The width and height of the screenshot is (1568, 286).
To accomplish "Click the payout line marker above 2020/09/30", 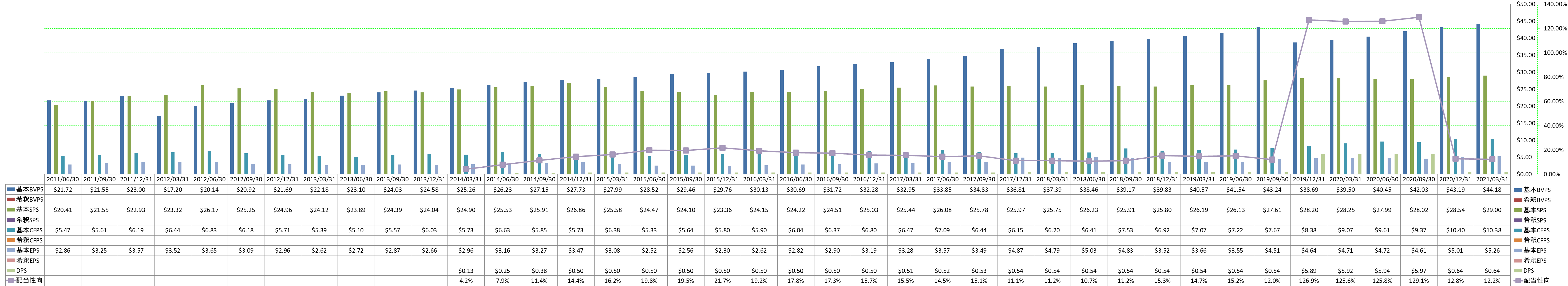I will click(1419, 18).
